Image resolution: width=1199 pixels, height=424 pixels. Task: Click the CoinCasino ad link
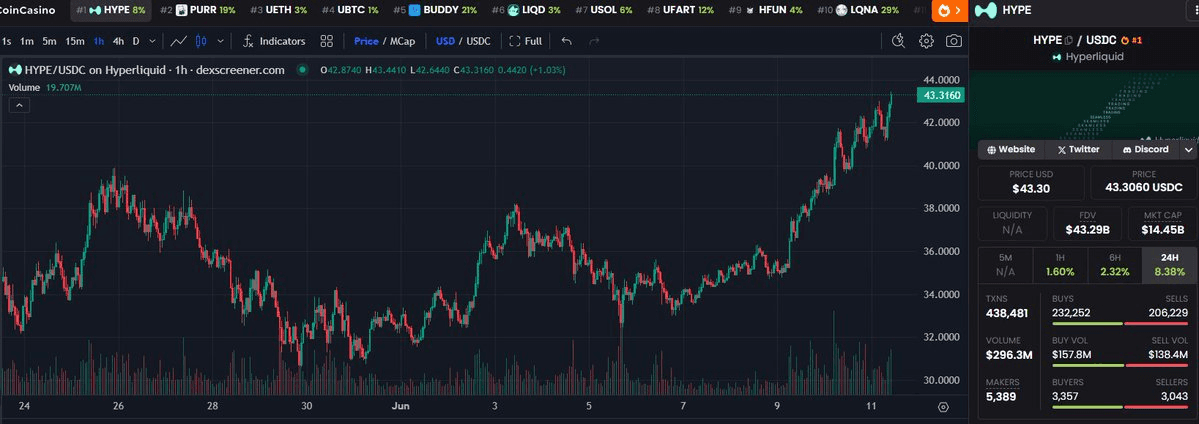28,11
